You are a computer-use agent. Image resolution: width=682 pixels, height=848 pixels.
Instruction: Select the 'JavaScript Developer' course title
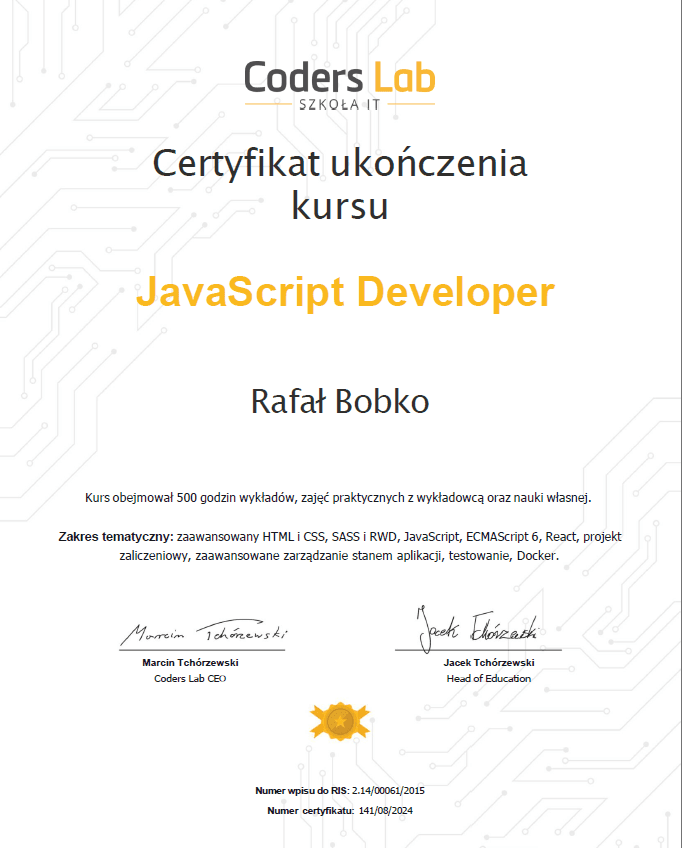345,294
